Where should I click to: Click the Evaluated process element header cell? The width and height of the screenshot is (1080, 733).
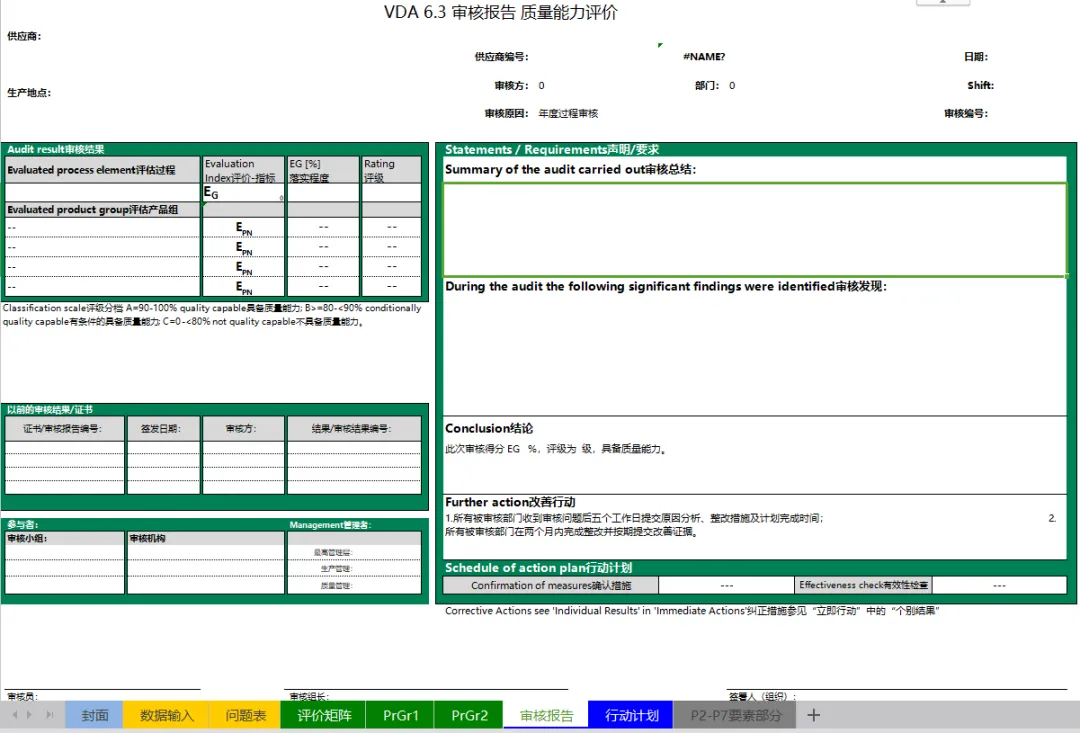point(102,169)
